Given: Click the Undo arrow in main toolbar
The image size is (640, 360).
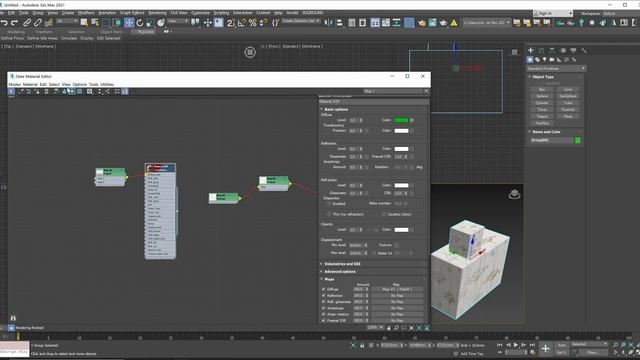Looking at the screenshot, I should pyautogui.click(x=4, y=23).
